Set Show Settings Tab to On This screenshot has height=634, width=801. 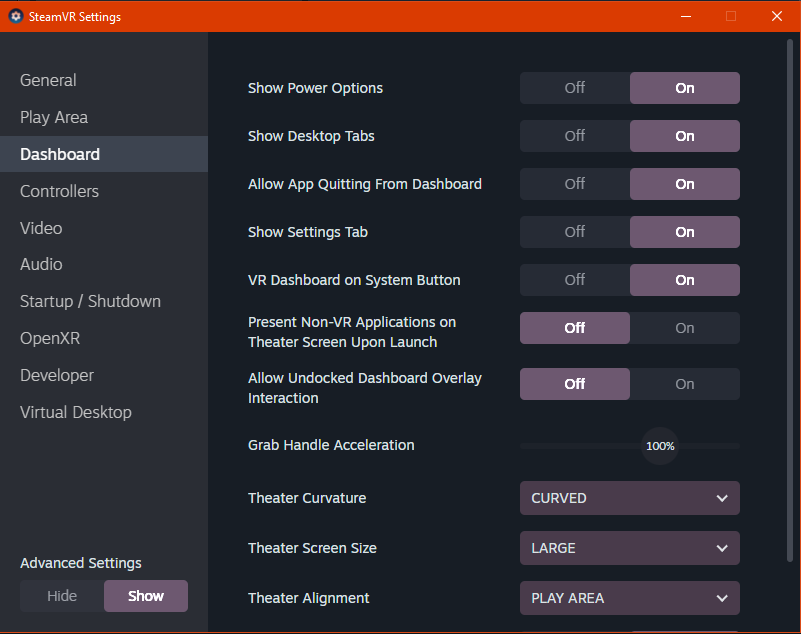[685, 232]
